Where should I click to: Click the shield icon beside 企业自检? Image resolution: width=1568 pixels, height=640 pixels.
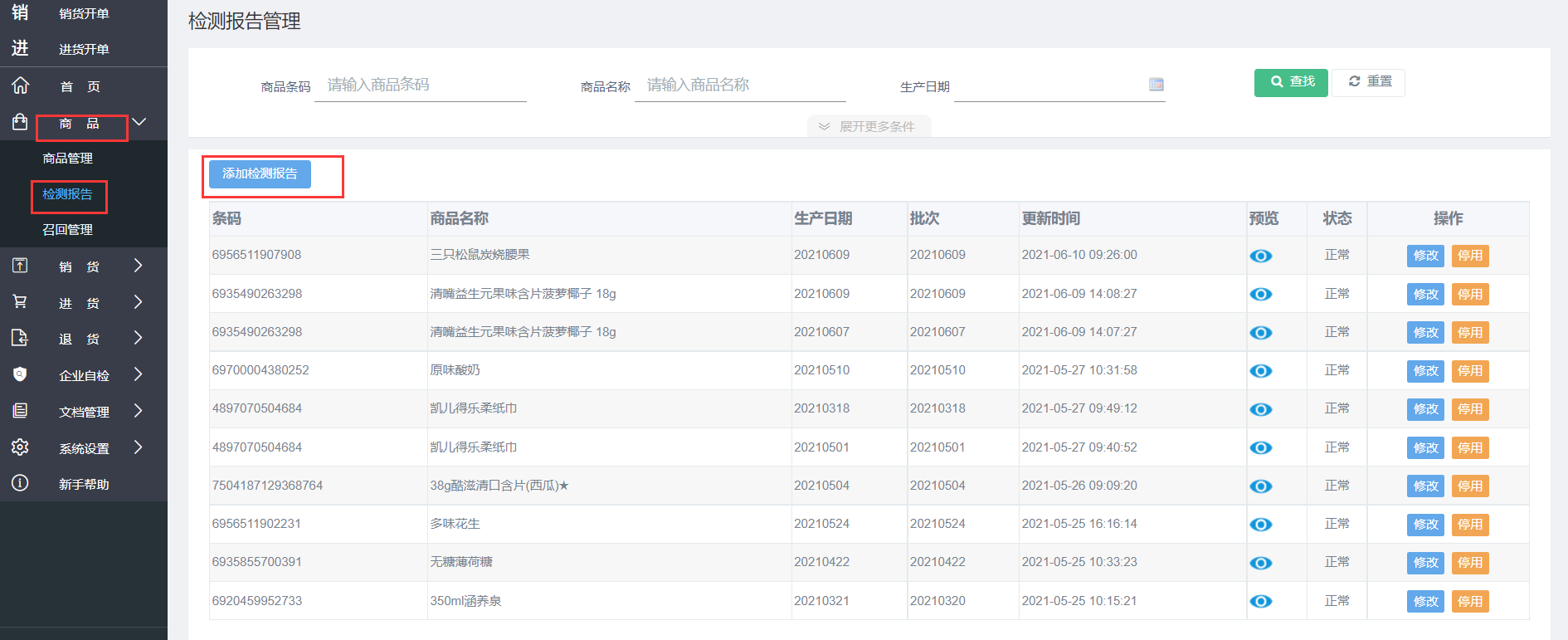pos(20,374)
